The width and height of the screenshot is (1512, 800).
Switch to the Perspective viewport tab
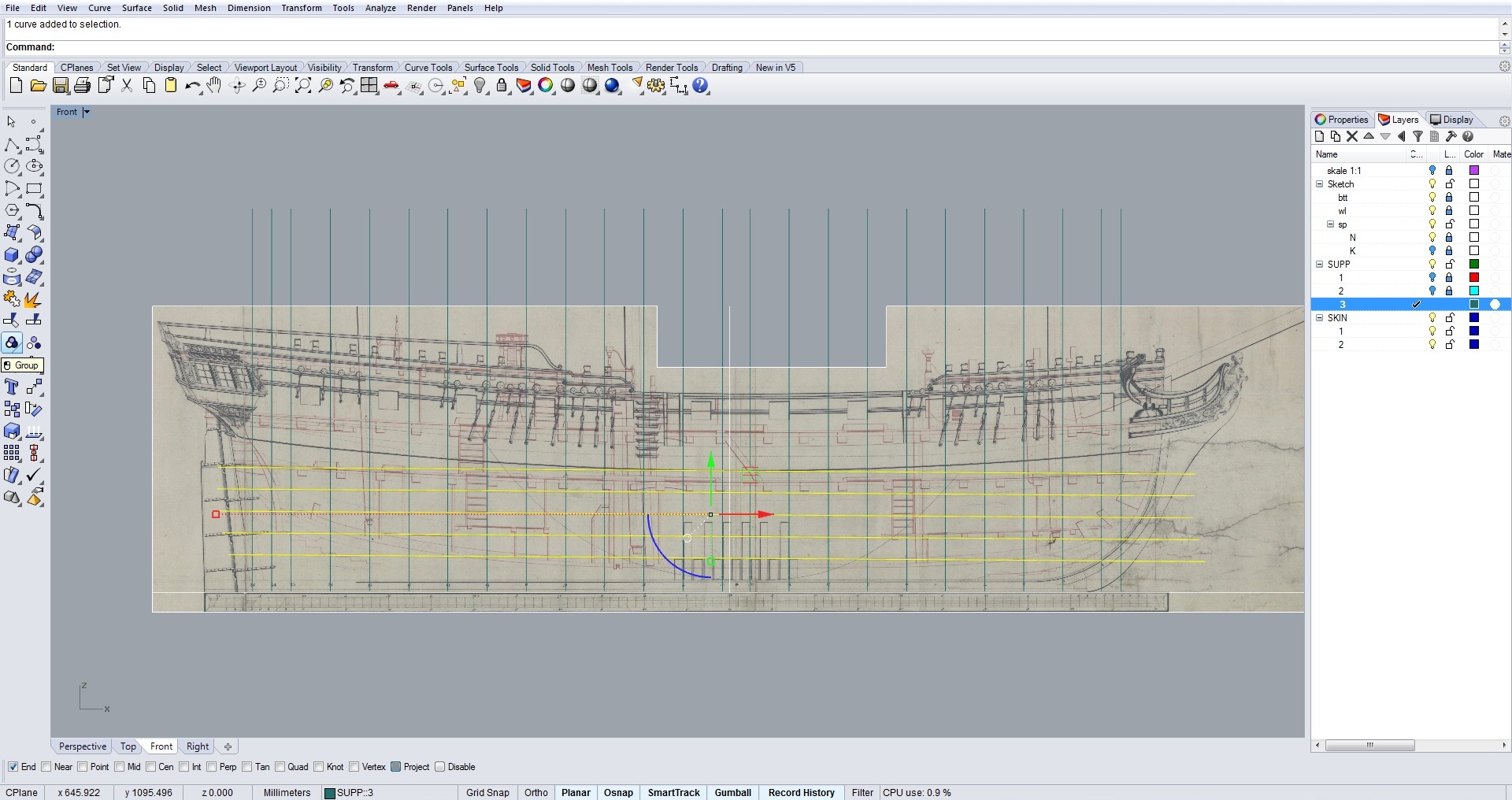82,746
